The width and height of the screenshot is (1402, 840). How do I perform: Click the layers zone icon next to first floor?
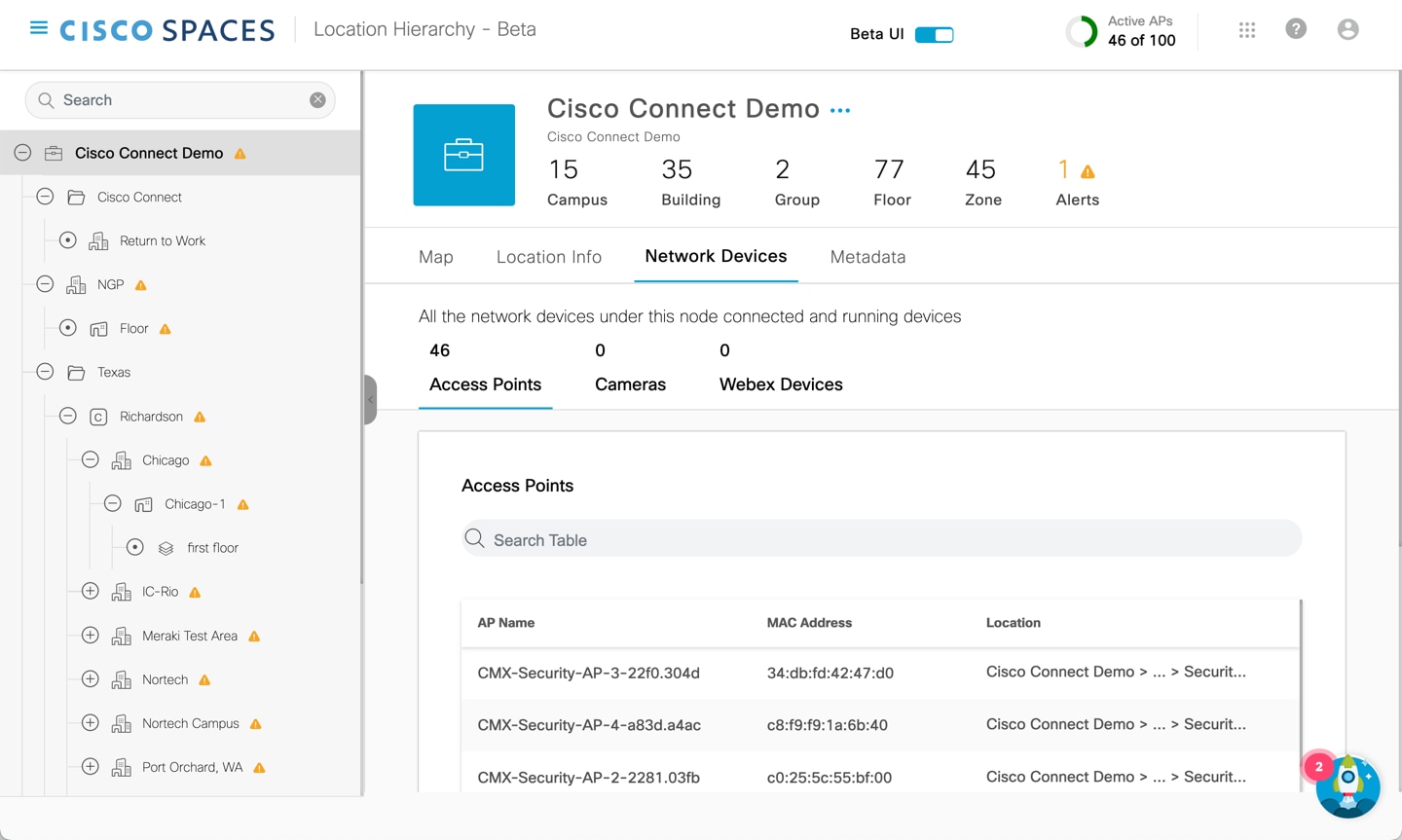(x=166, y=548)
